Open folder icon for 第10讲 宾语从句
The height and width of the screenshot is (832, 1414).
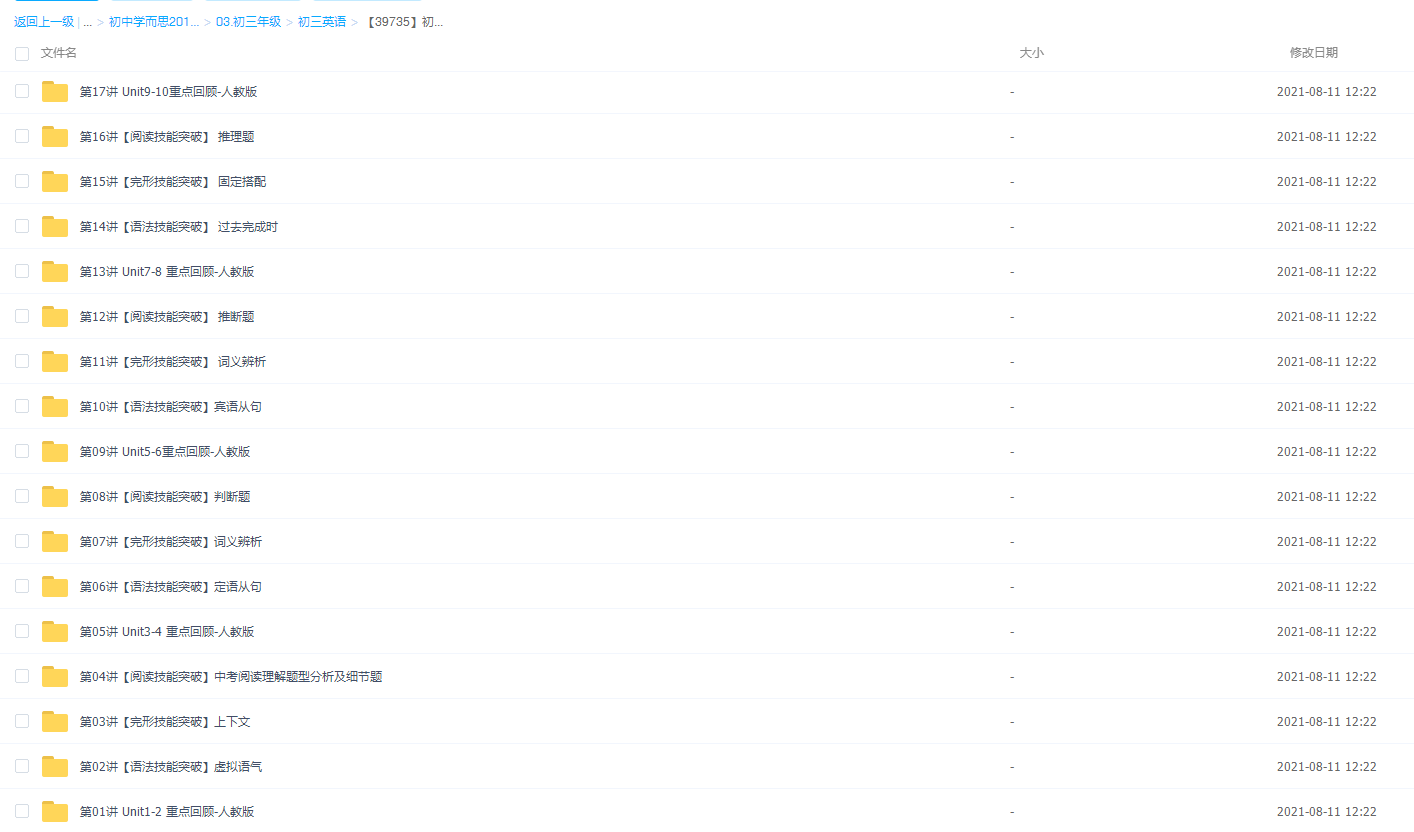point(55,407)
